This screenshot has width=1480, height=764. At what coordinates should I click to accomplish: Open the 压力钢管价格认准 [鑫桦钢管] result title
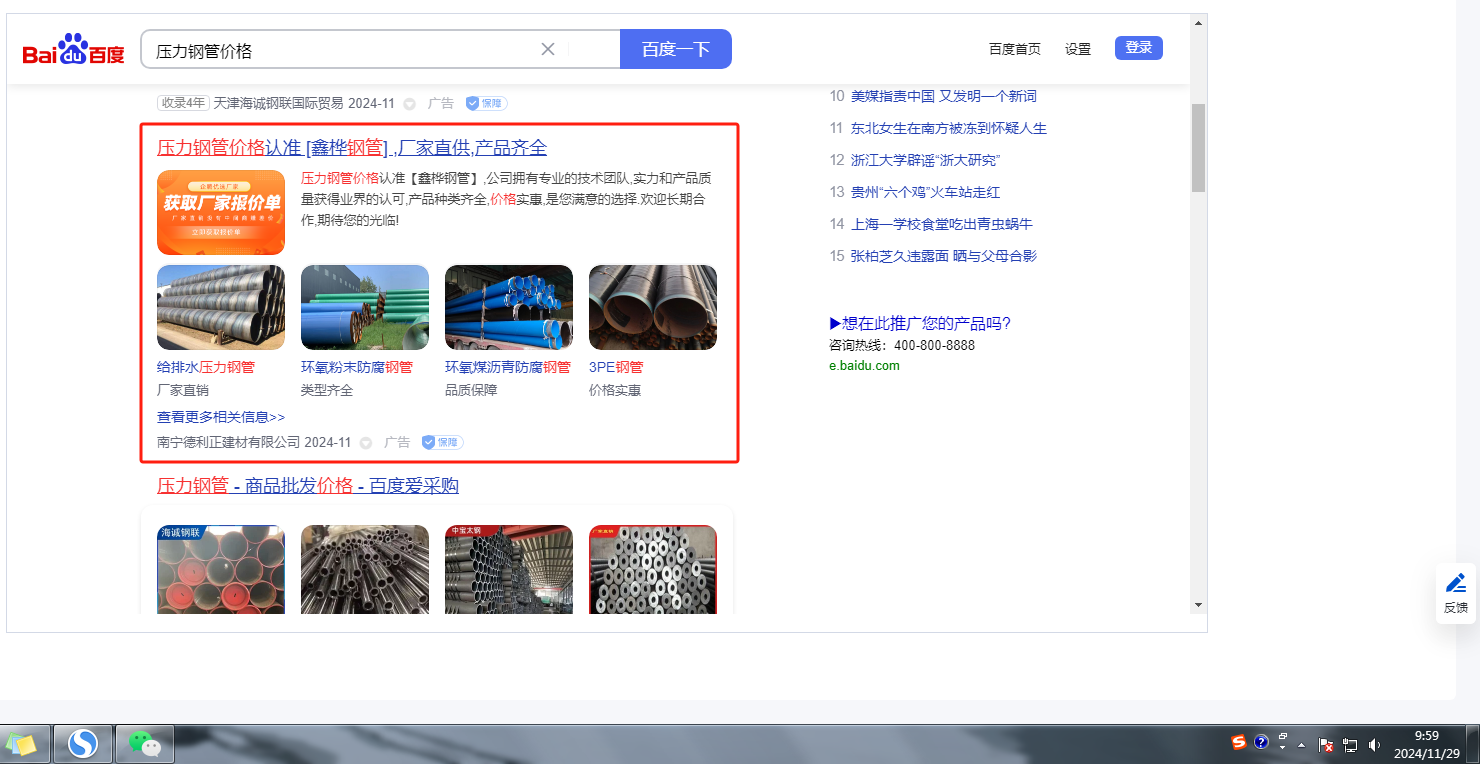[352, 148]
